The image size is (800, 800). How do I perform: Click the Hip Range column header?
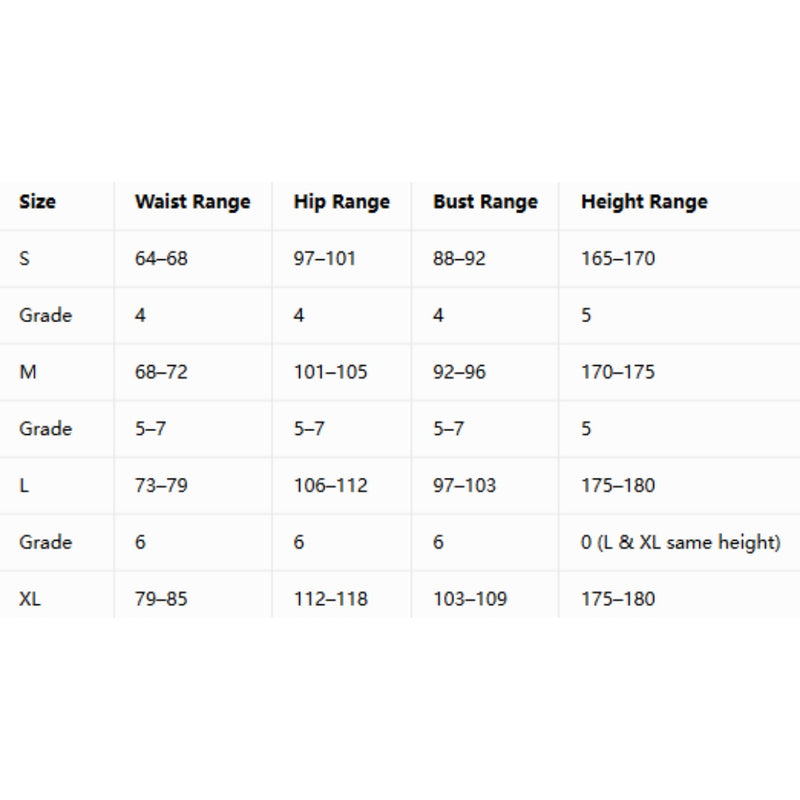(341, 202)
